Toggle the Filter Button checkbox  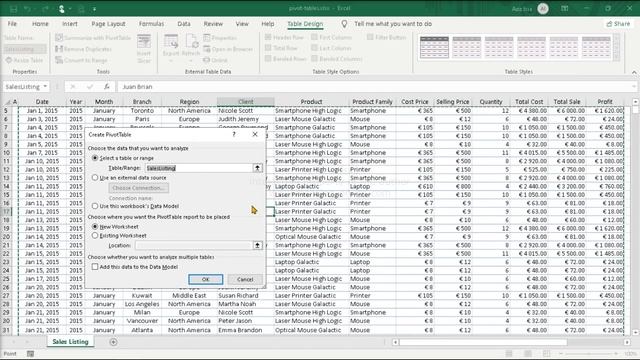pyautogui.click(x=370, y=37)
